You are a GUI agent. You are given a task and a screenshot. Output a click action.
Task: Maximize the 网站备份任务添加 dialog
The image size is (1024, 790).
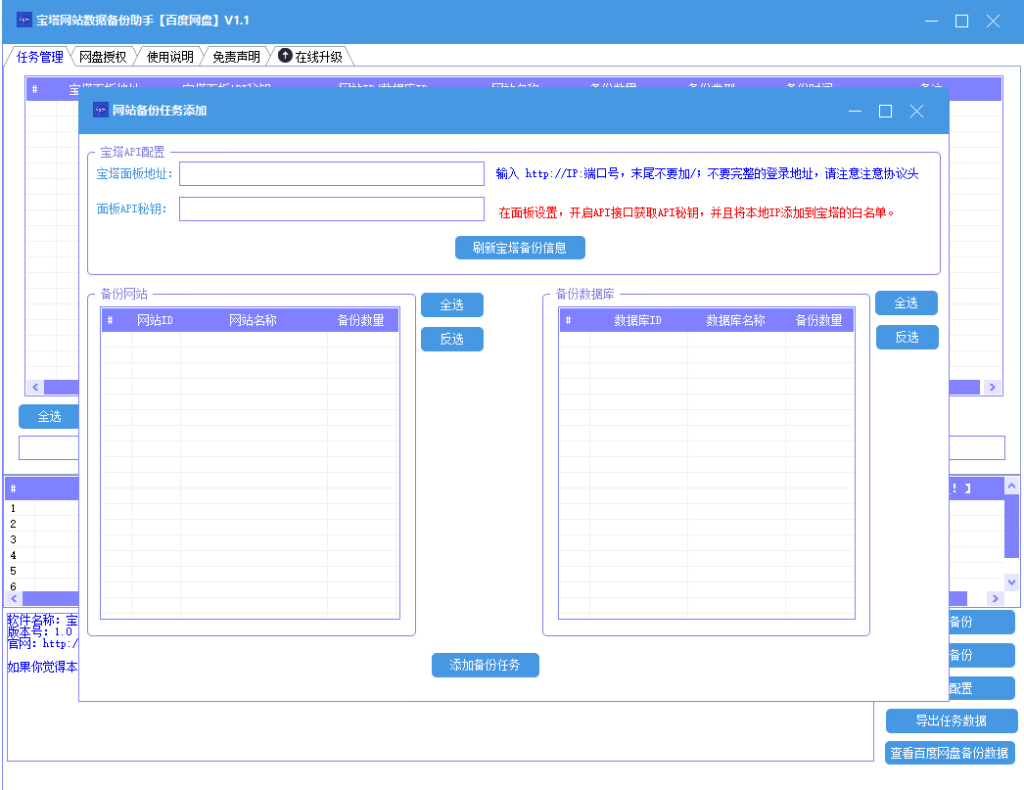click(x=886, y=111)
